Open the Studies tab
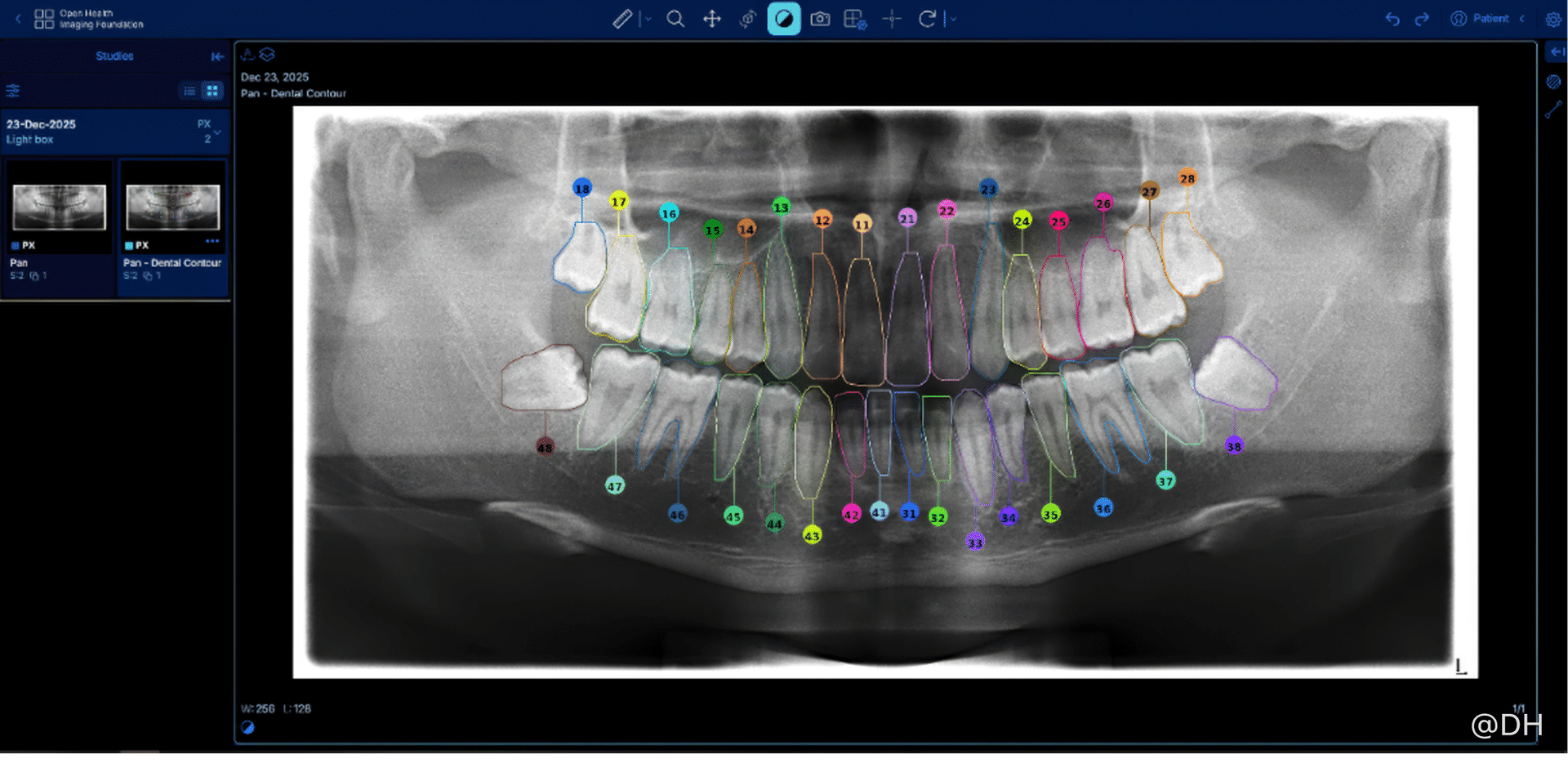The width and height of the screenshot is (1568, 768). (x=114, y=56)
